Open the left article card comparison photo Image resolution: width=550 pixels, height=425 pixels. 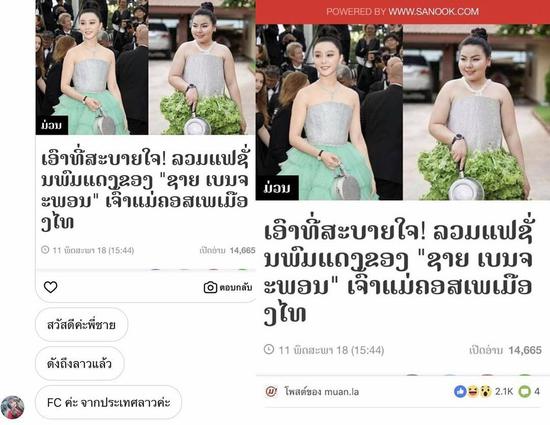tap(145, 67)
